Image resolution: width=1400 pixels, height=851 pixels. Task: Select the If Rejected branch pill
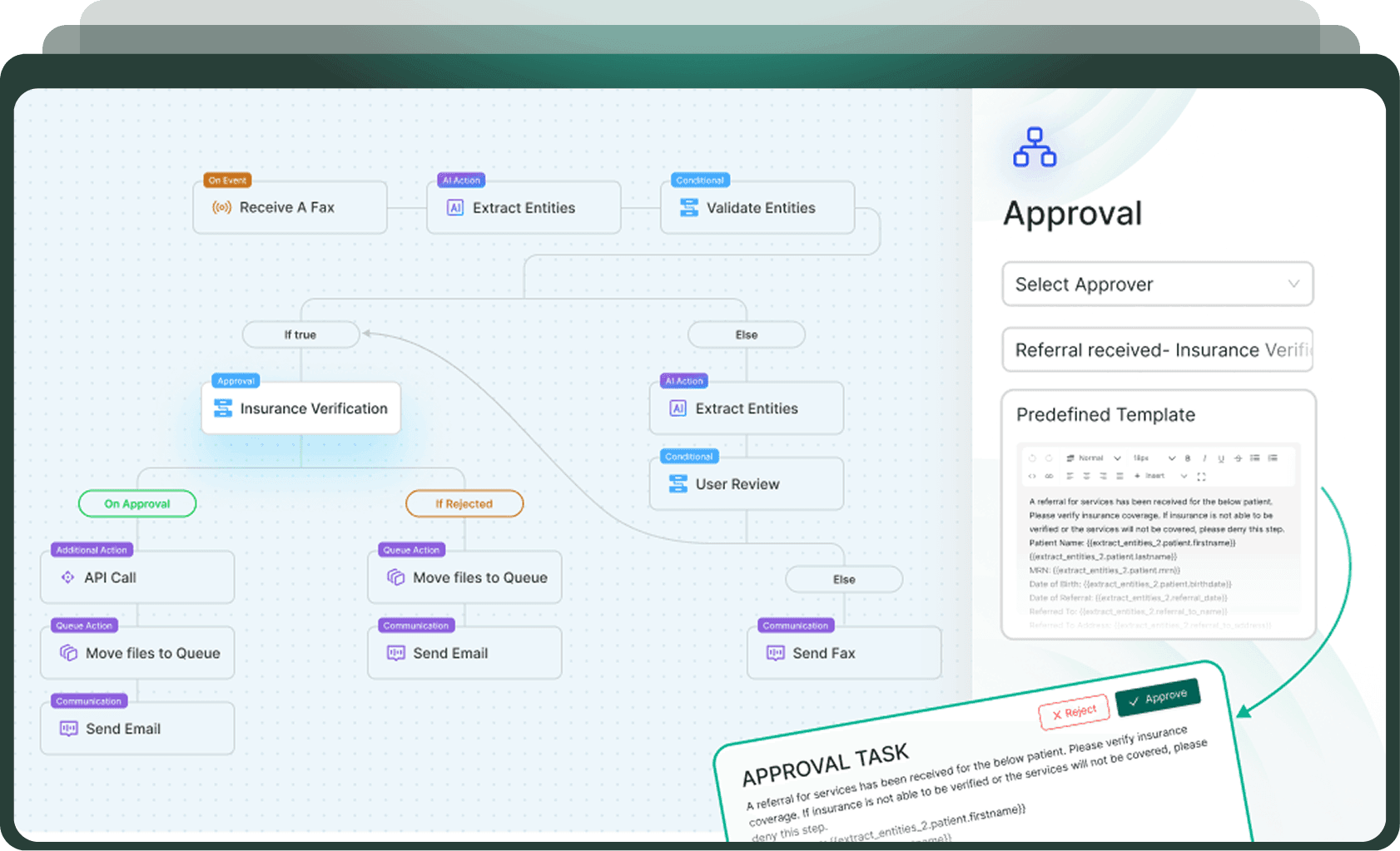tap(464, 503)
